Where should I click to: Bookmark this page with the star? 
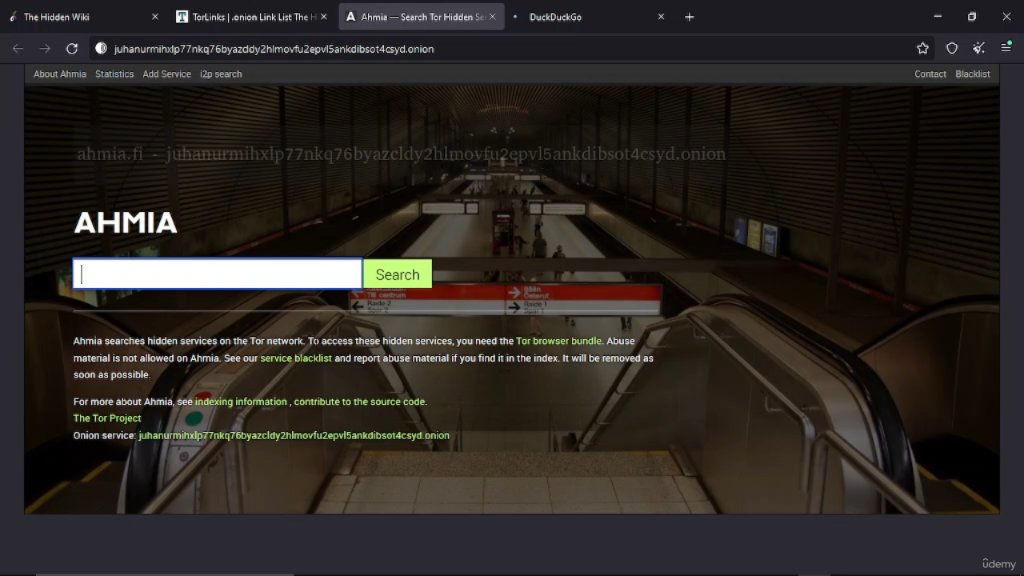tap(922, 48)
